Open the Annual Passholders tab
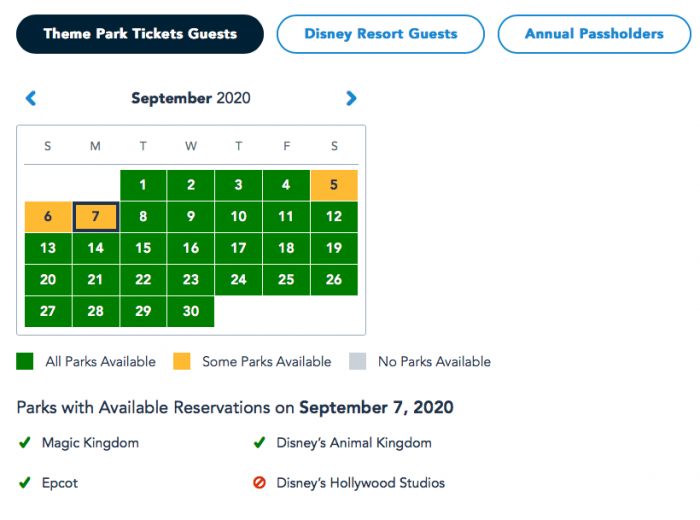The width and height of the screenshot is (700, 520). 594,34
